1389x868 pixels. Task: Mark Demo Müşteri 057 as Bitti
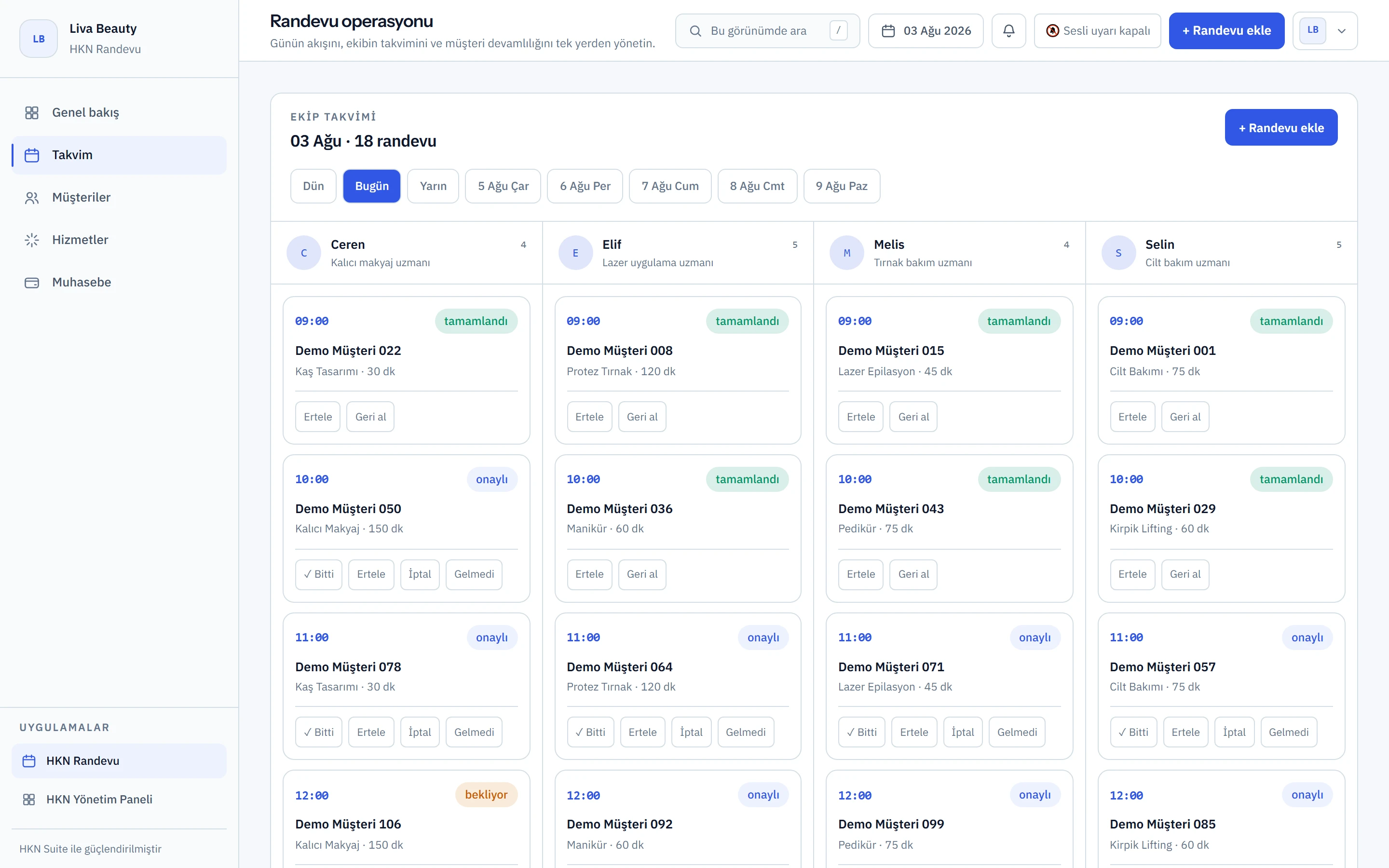click(1133, 732)
